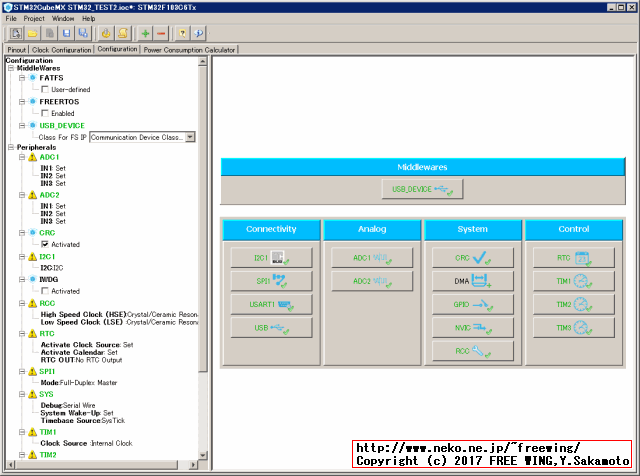Select TIM1 in peripherals tree
This screenshot has width=640, height=476.
[48, 432]
